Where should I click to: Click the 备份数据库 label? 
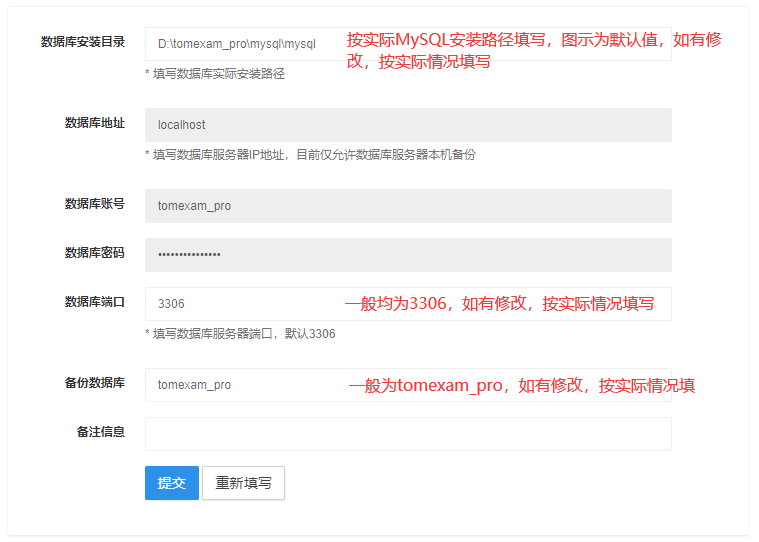(95, 383)
